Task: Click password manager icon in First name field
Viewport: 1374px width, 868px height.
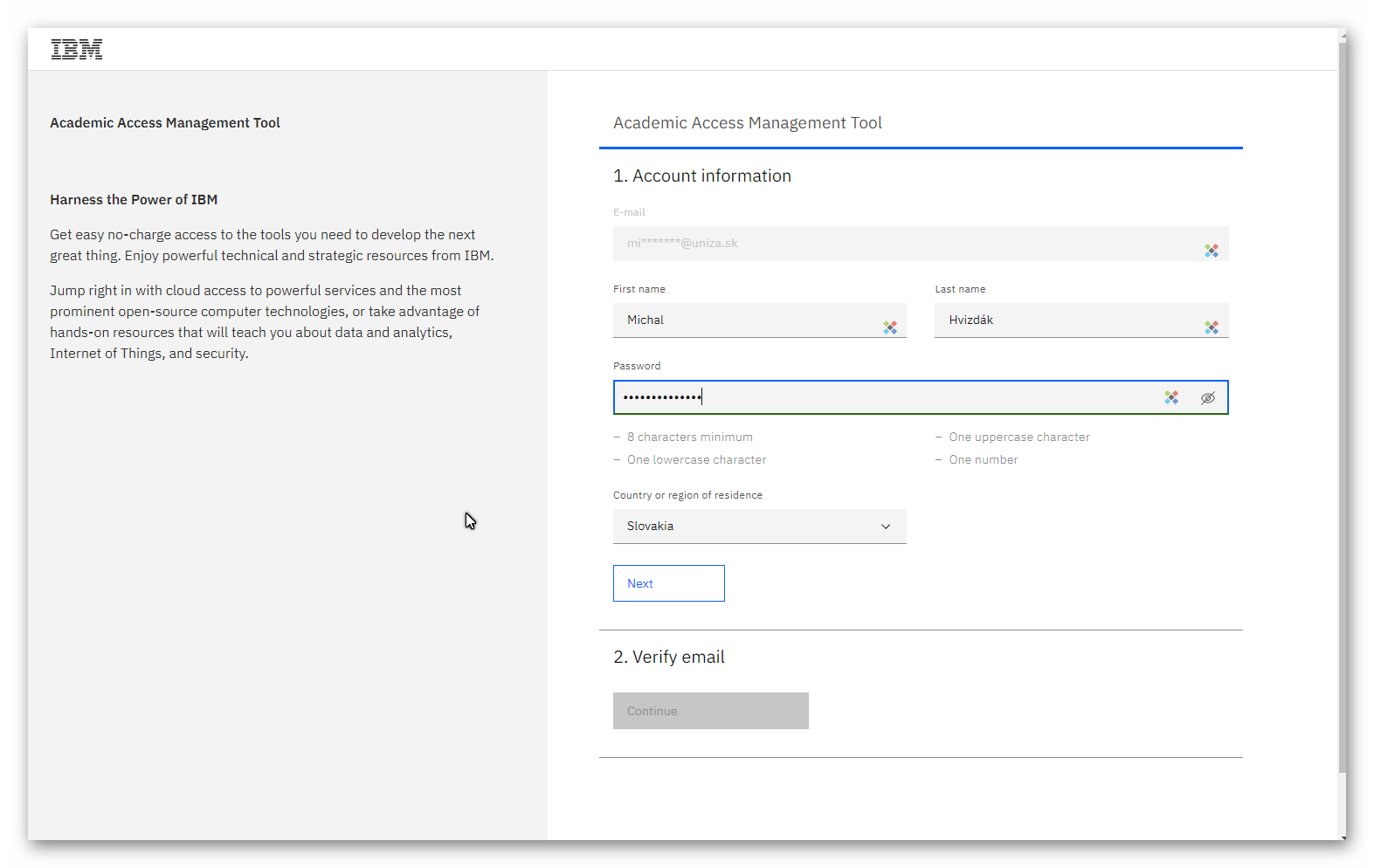Action: (889, 327)
